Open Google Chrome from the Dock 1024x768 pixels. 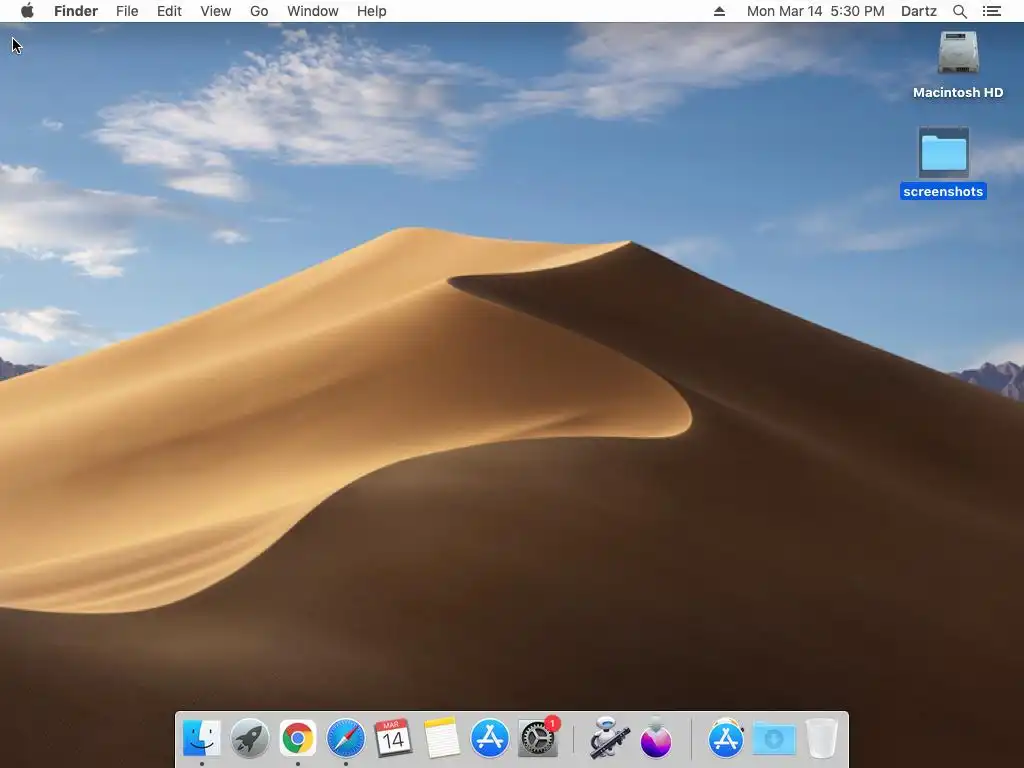(298, 738)
